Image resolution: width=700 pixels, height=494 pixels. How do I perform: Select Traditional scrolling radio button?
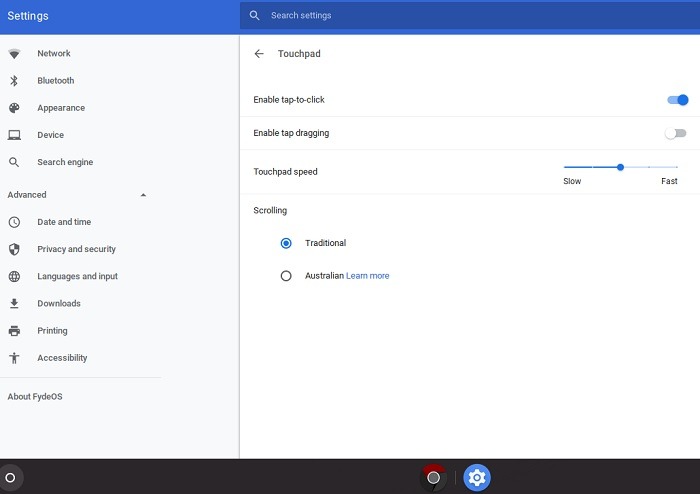pyautogui.click(x=286, y=243)
